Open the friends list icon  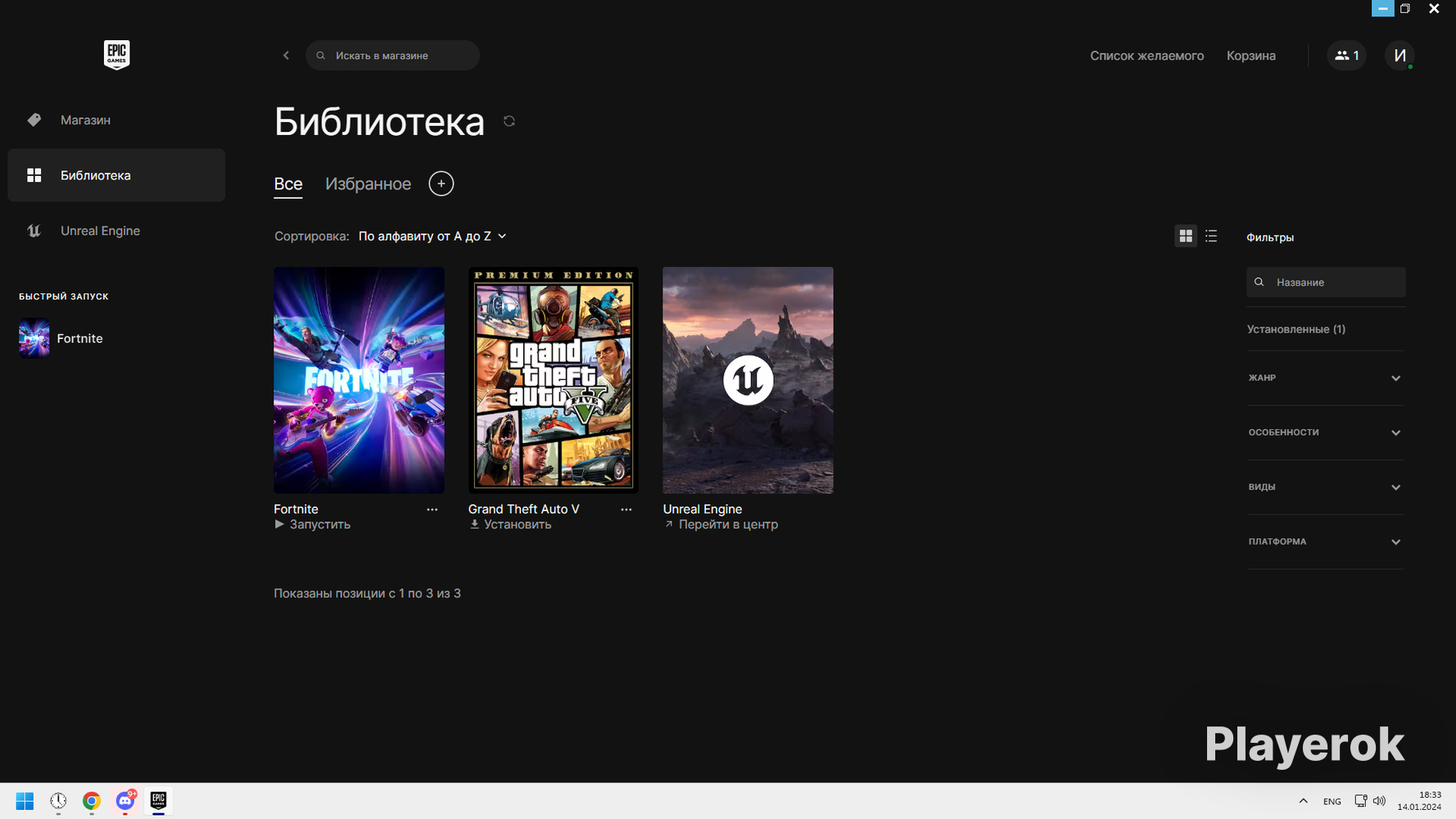[1346, 56]
